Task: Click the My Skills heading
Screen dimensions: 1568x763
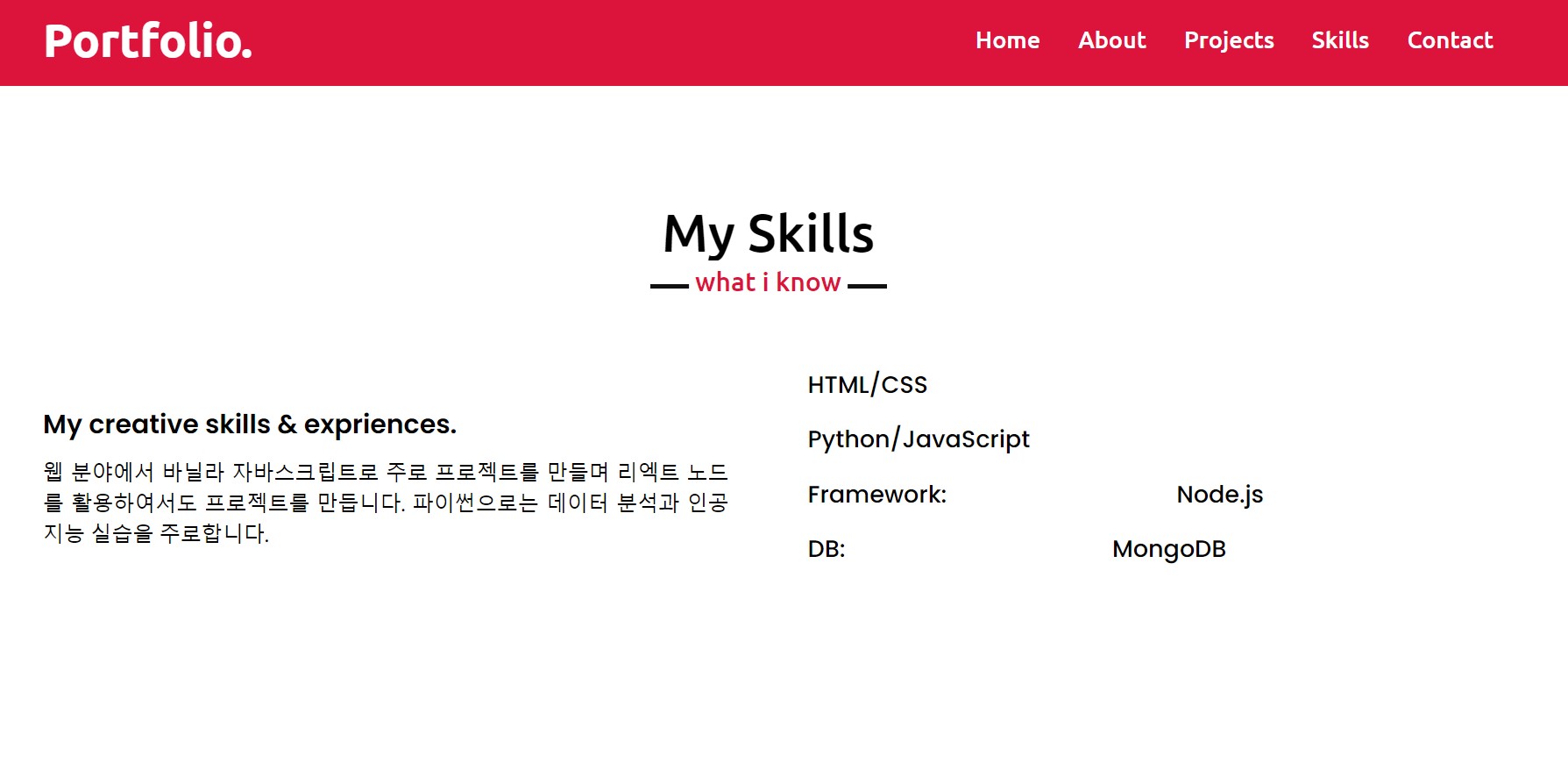Action: coord(769,234)
